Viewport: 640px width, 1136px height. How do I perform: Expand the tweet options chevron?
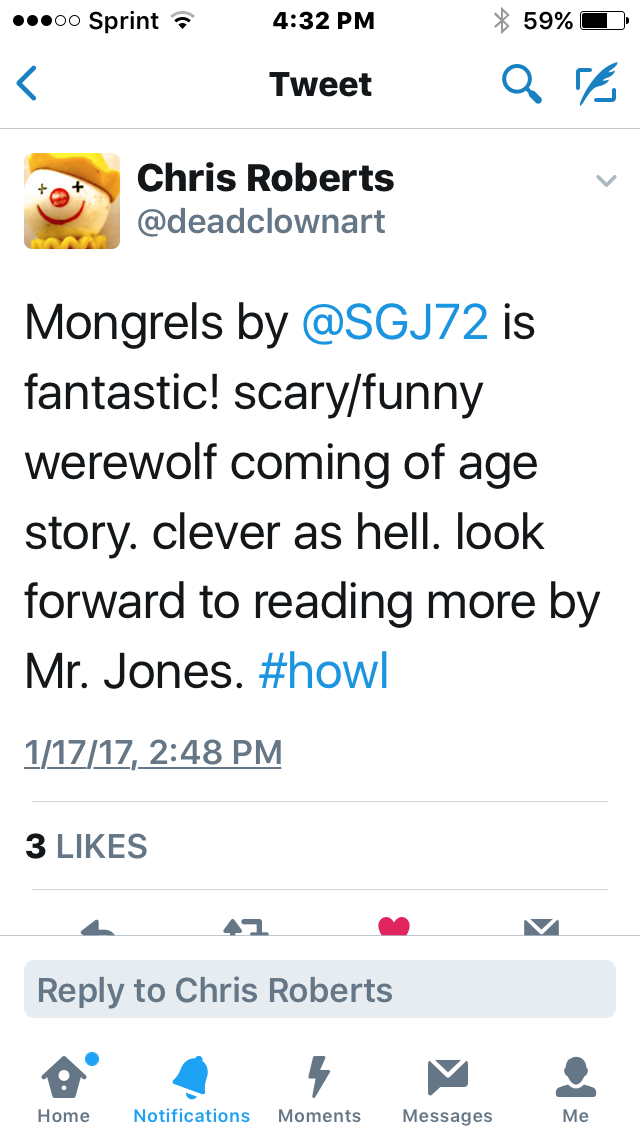click(606, 180)
